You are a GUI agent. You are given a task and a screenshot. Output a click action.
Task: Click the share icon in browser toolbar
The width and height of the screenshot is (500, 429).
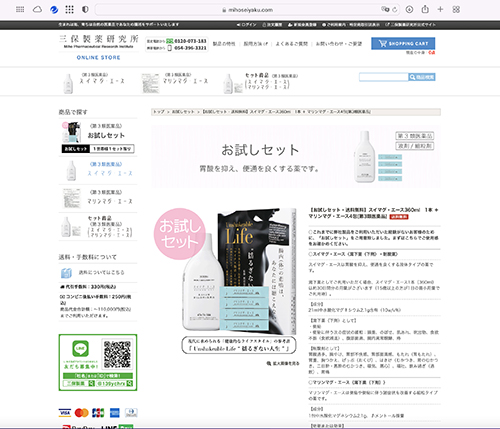425,9
